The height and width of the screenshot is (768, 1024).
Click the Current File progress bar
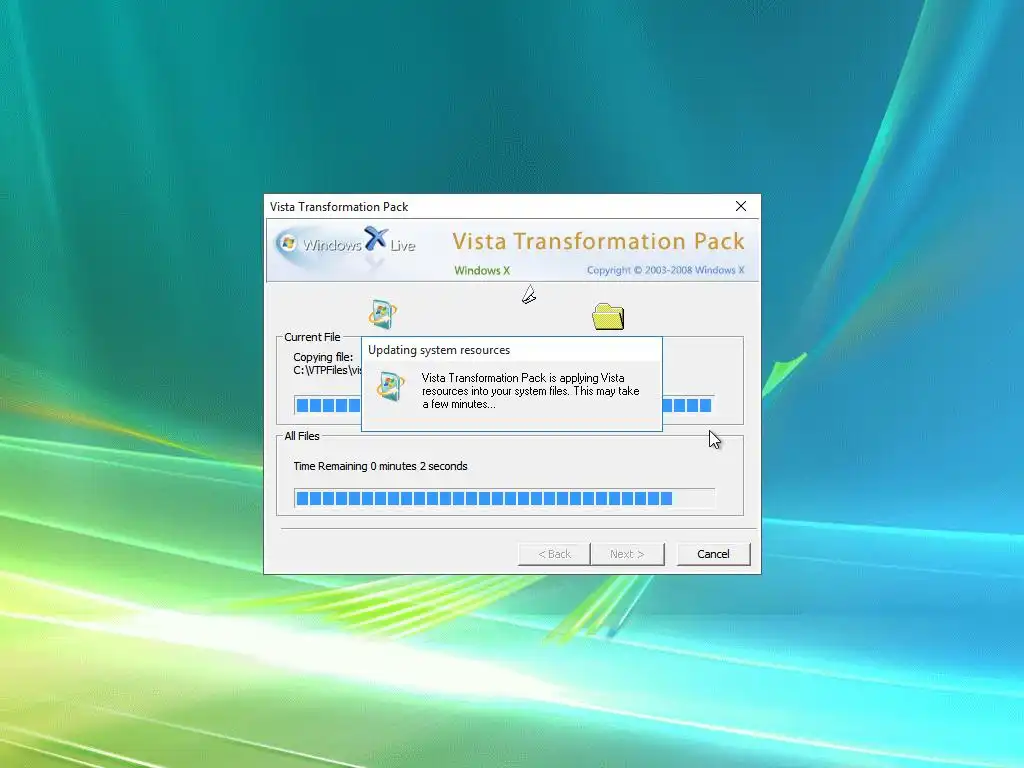504,405
